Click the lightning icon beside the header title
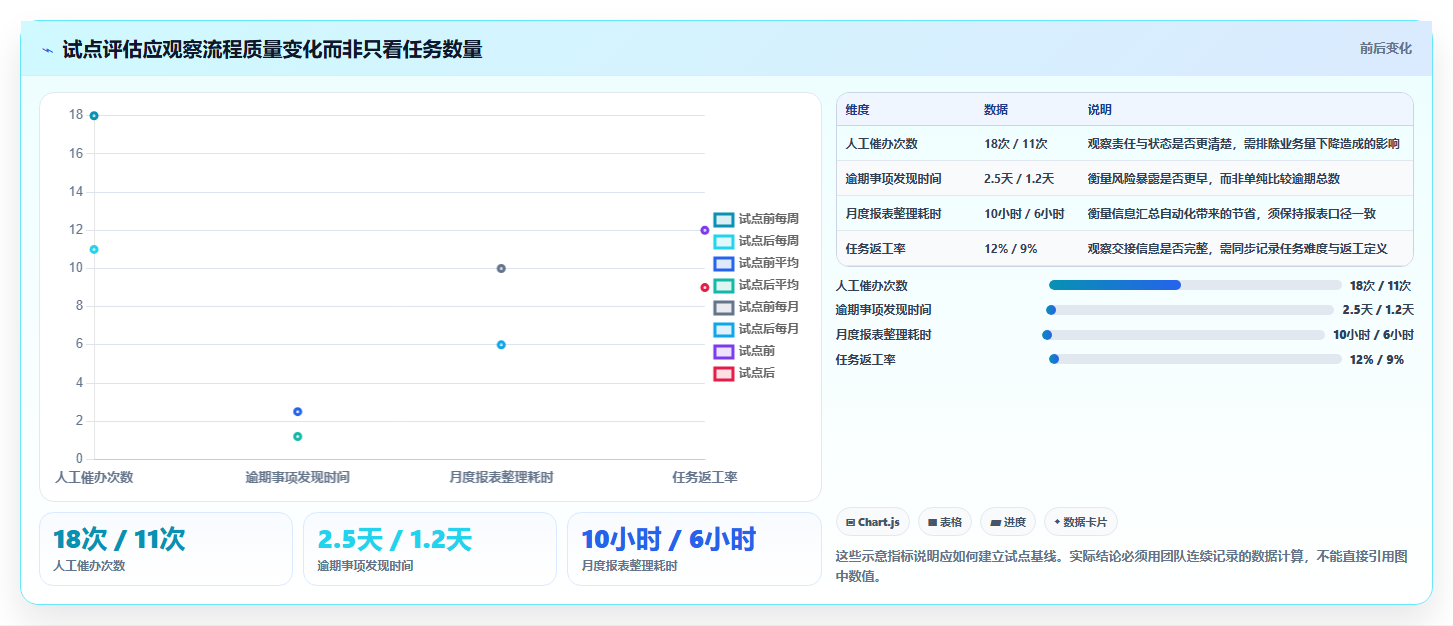The image size is (1453, 626). 47,50
